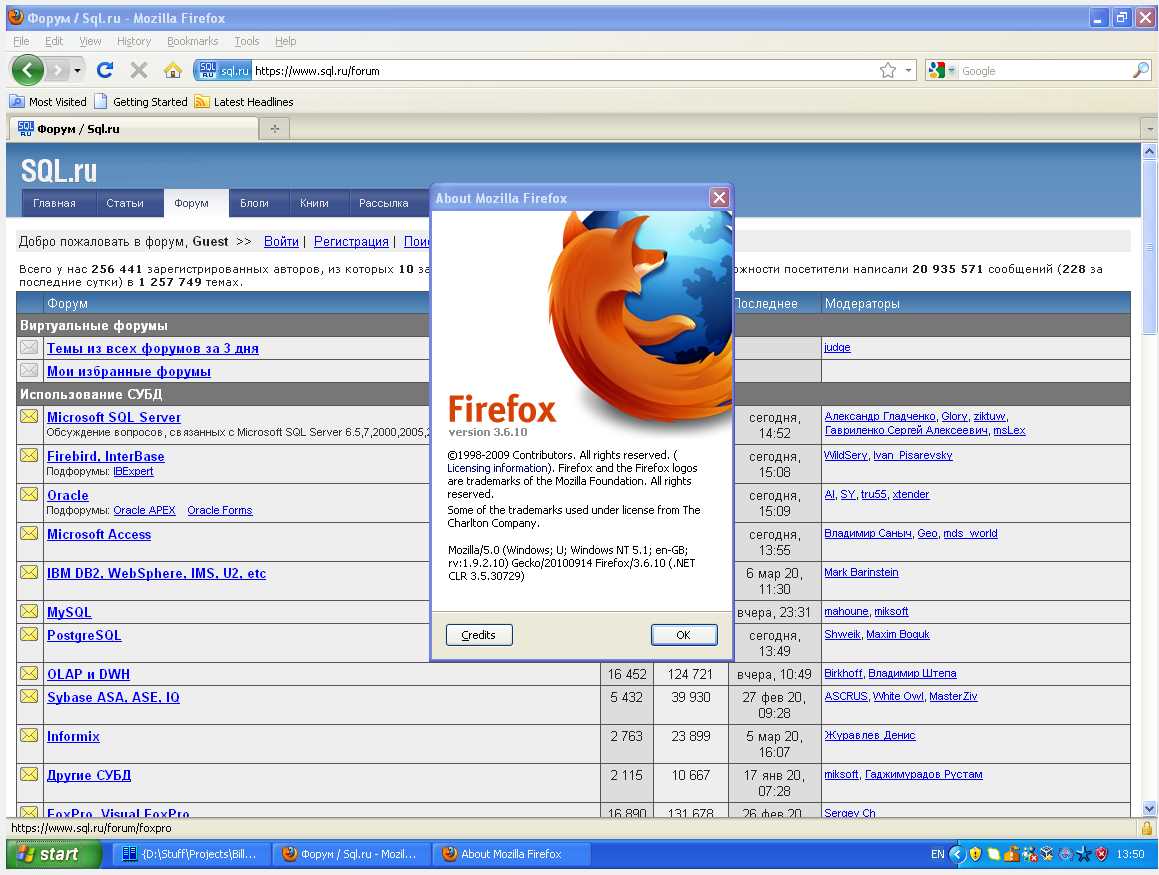
Task: Click the Windows Start button
Action: (x=55, y=854)
